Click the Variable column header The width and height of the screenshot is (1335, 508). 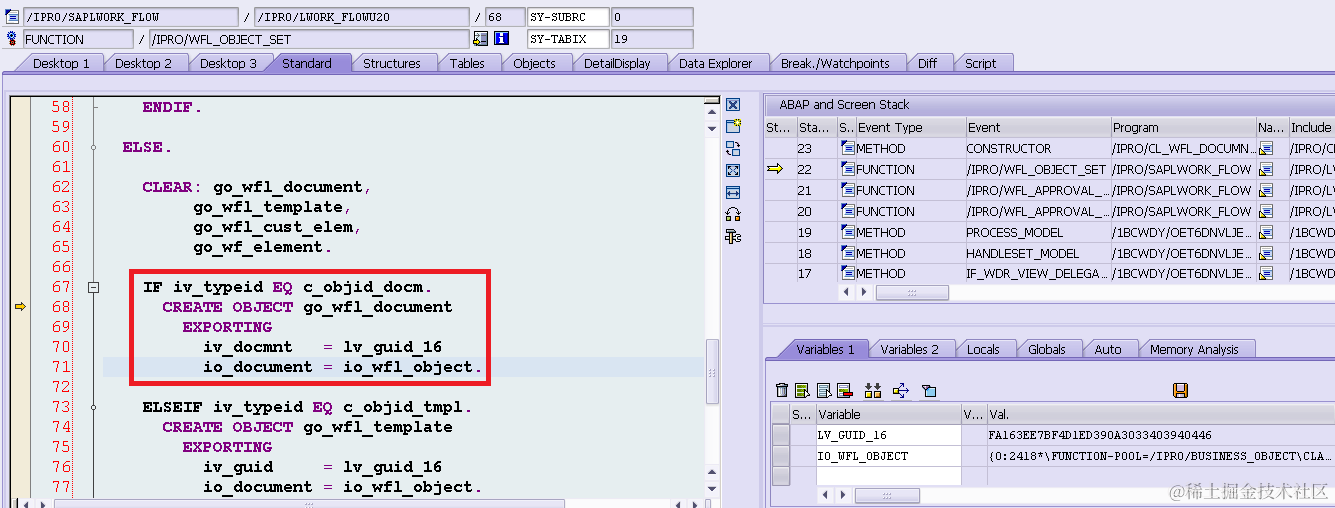tap(888, 414)
